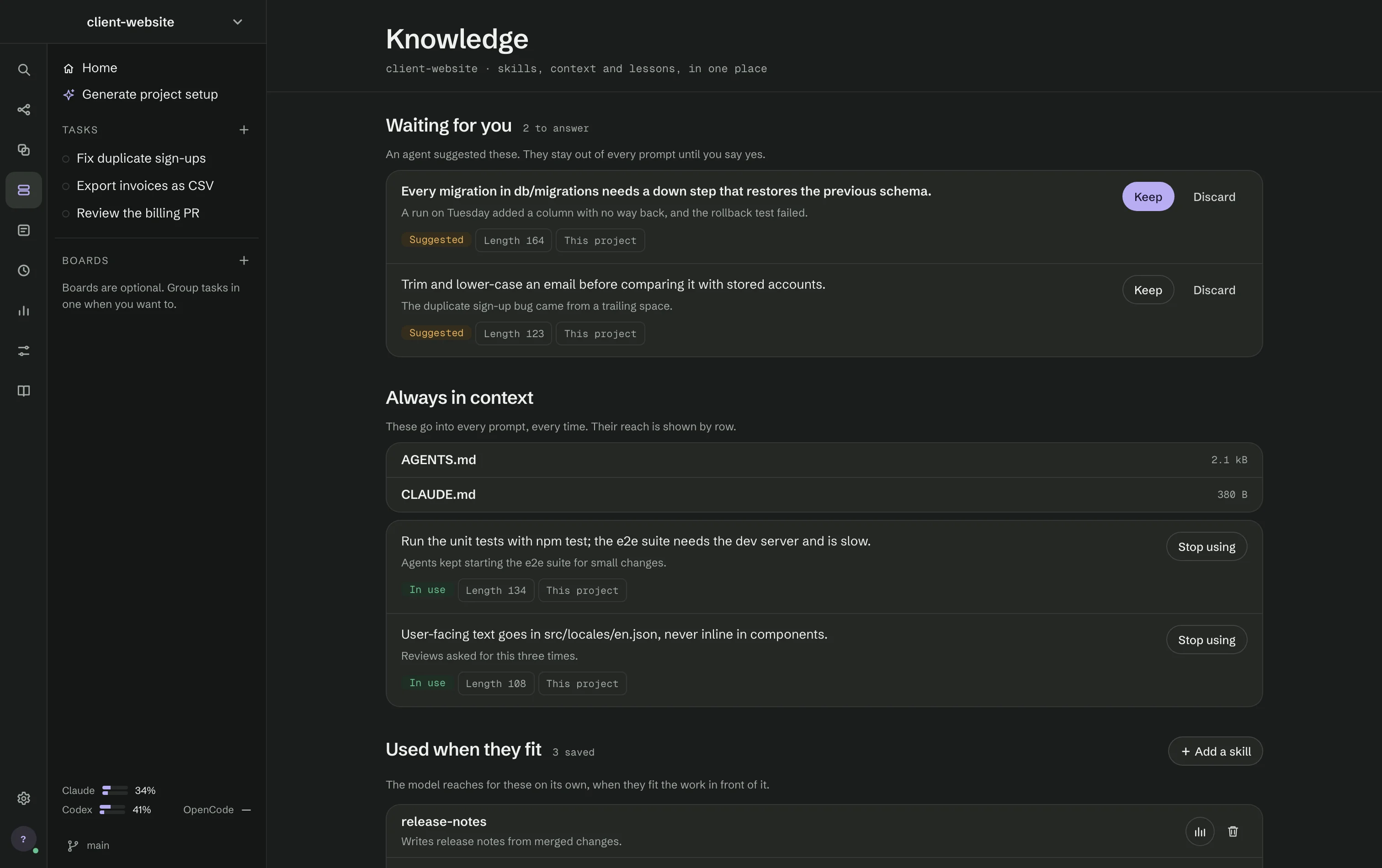
Task: Open the bar chart analytics rail icon
Action: pyautogui.click(x=23, y=310)
